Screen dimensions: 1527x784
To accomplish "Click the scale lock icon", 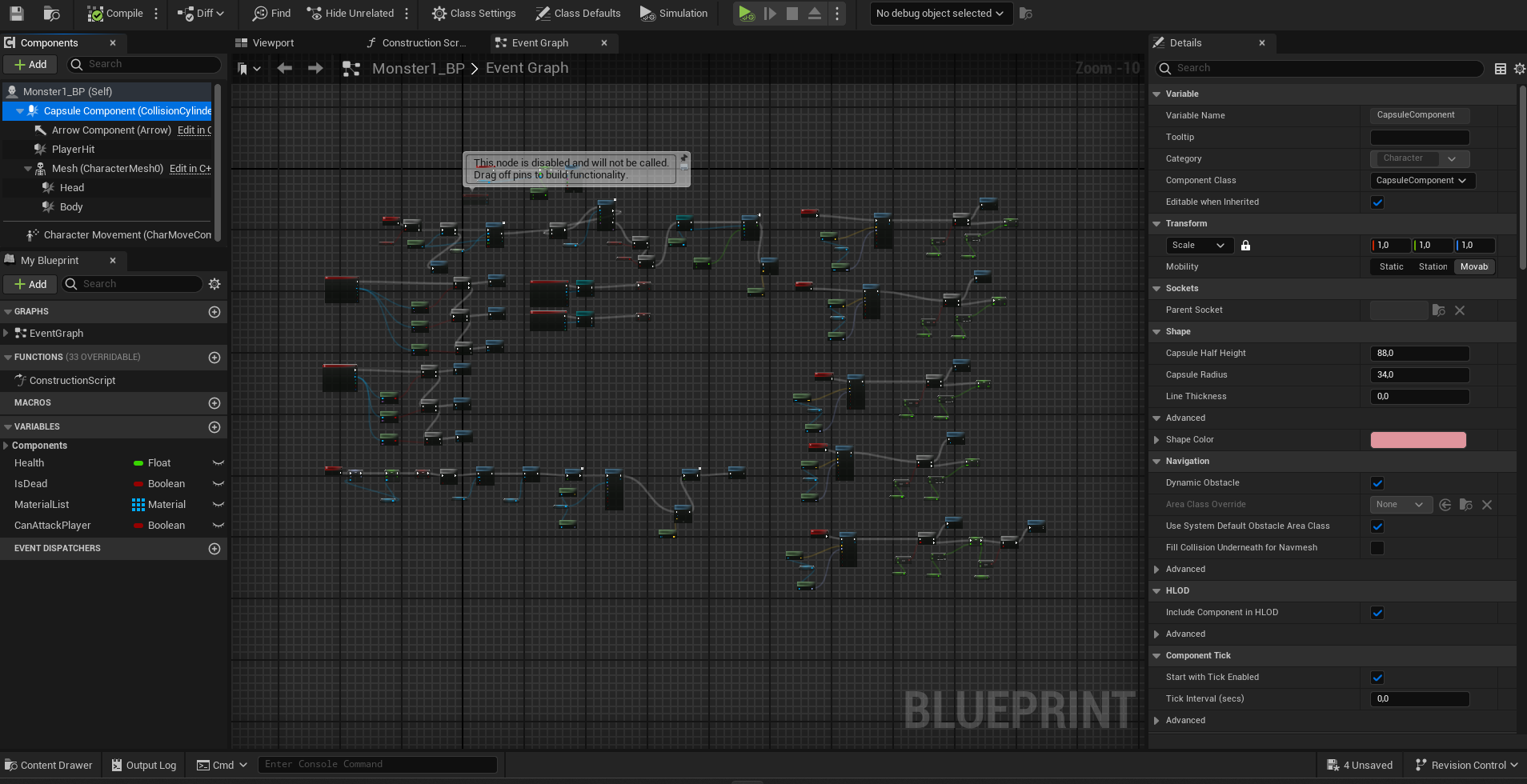I will [x=1245, y=246].
